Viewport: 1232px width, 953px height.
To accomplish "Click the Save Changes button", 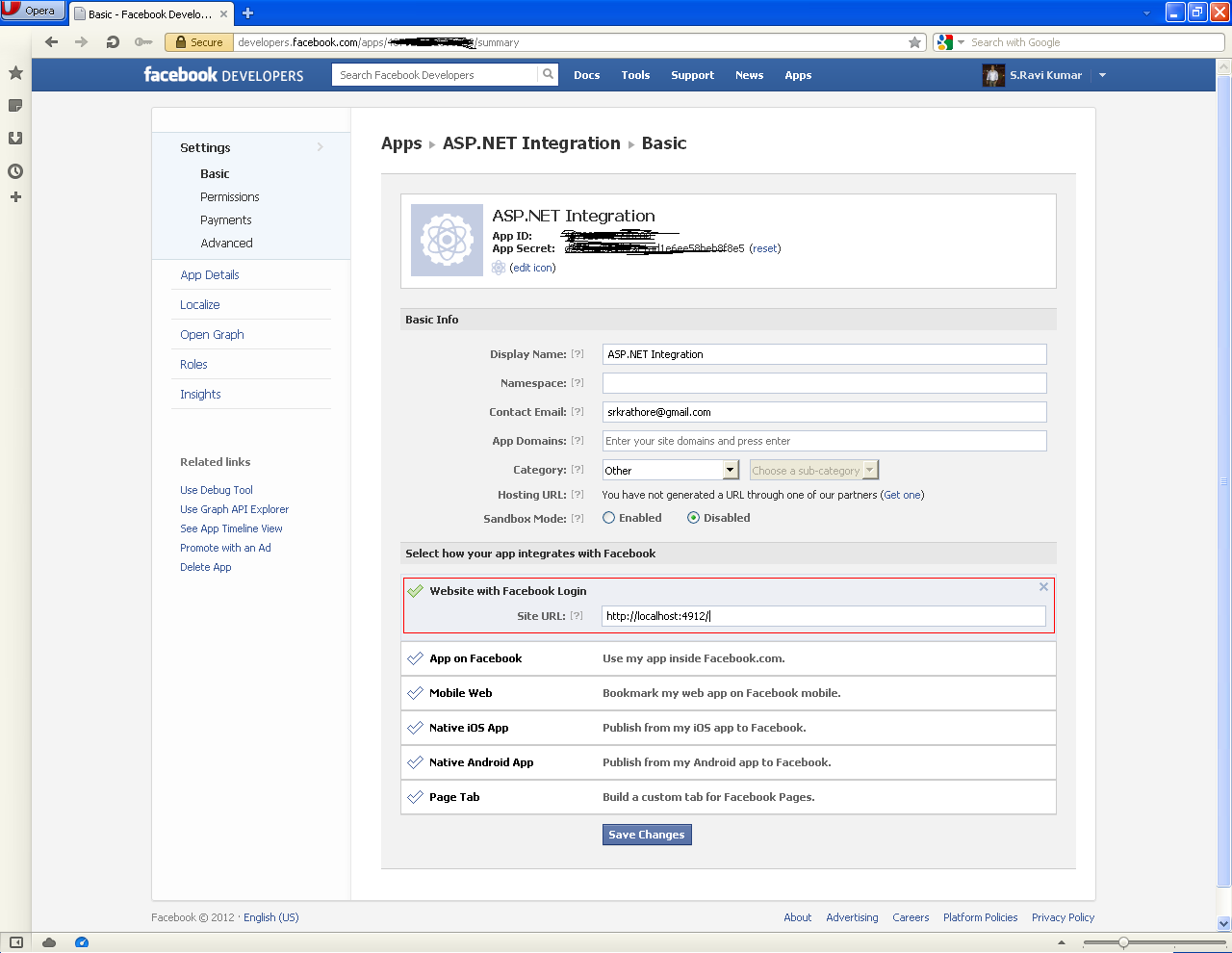I will (x=646, y=834).
